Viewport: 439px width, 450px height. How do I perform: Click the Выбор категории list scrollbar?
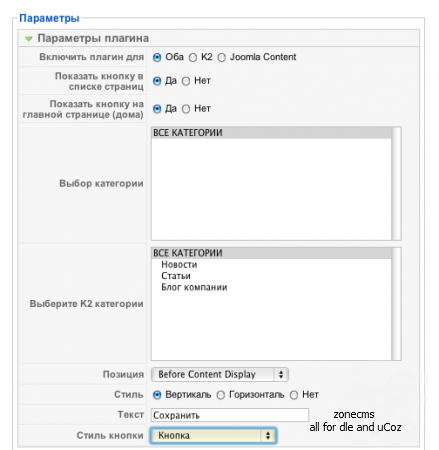[x=396, y=183]
